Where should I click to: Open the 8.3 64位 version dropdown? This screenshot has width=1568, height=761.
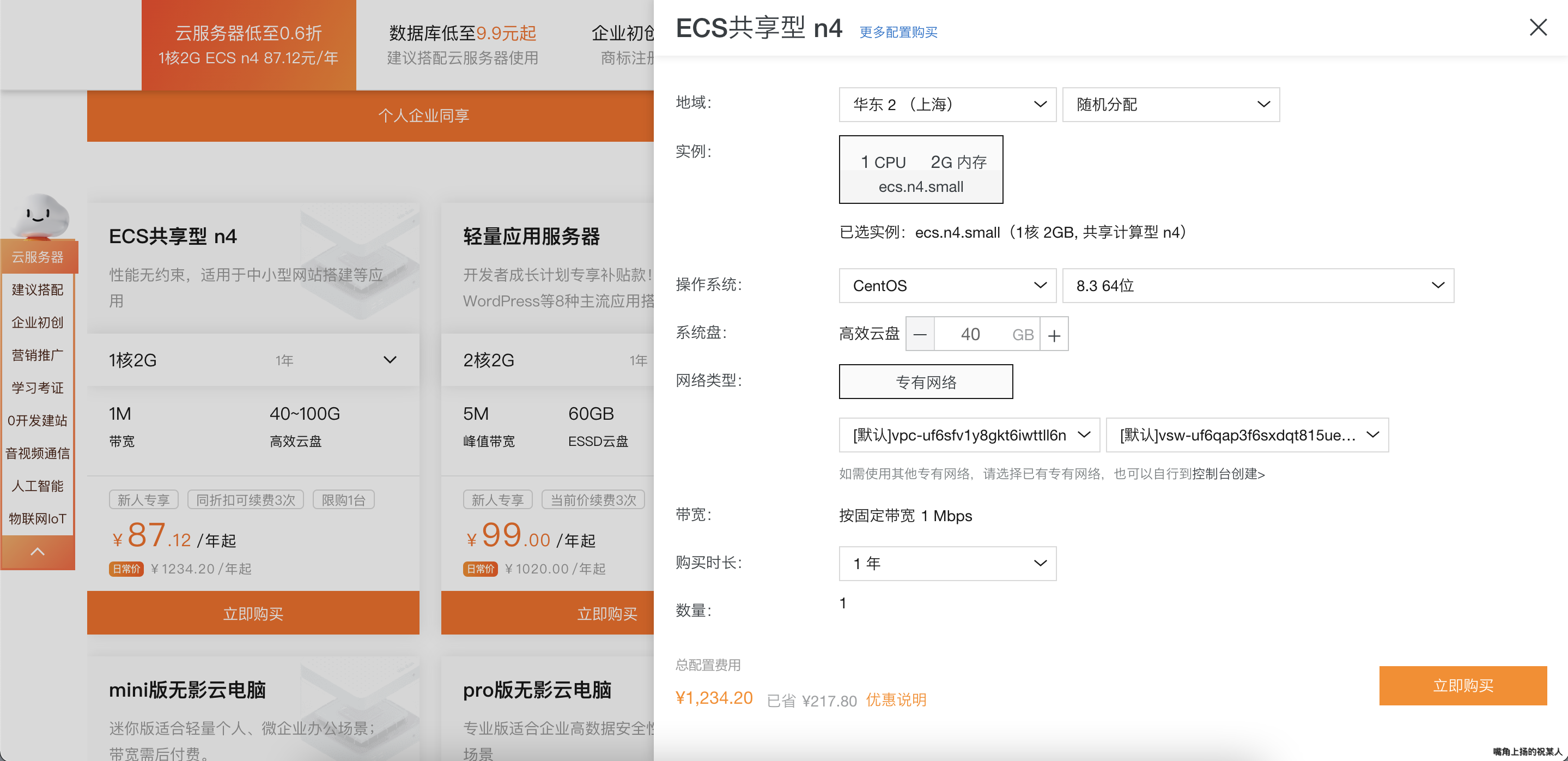pyautogui.click(x=1257, y=286)
